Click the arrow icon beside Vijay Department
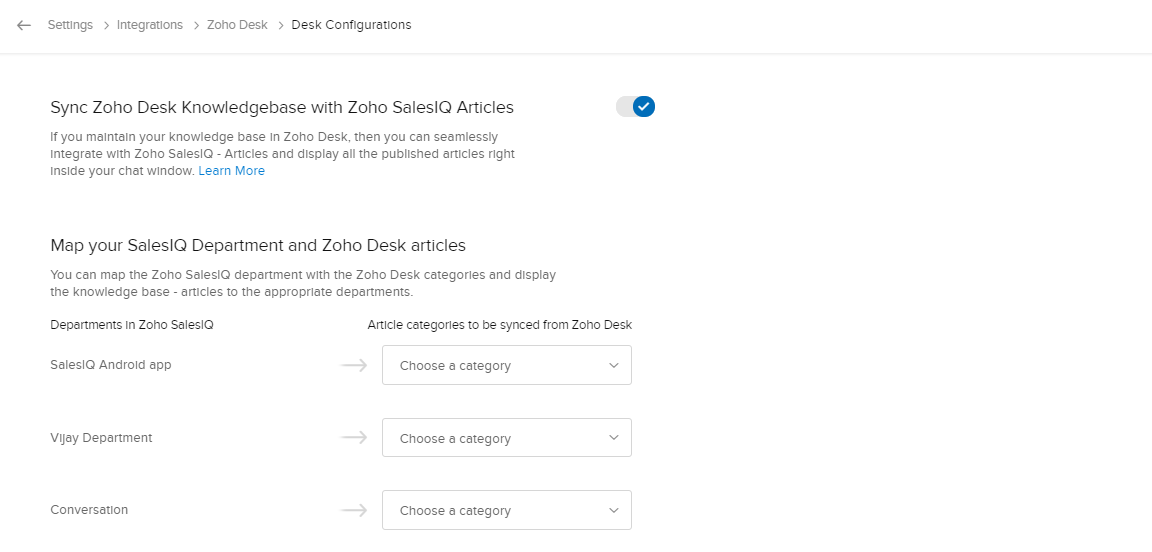 [354, 438]
